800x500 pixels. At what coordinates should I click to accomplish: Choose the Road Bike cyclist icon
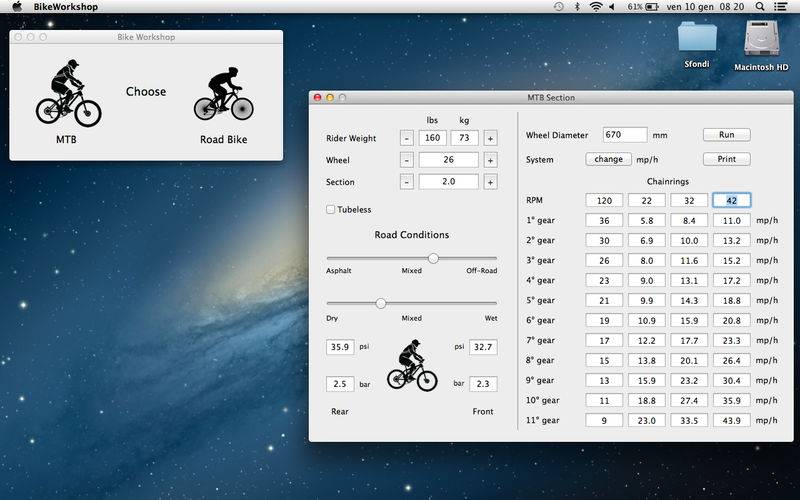tap(223, 94)
